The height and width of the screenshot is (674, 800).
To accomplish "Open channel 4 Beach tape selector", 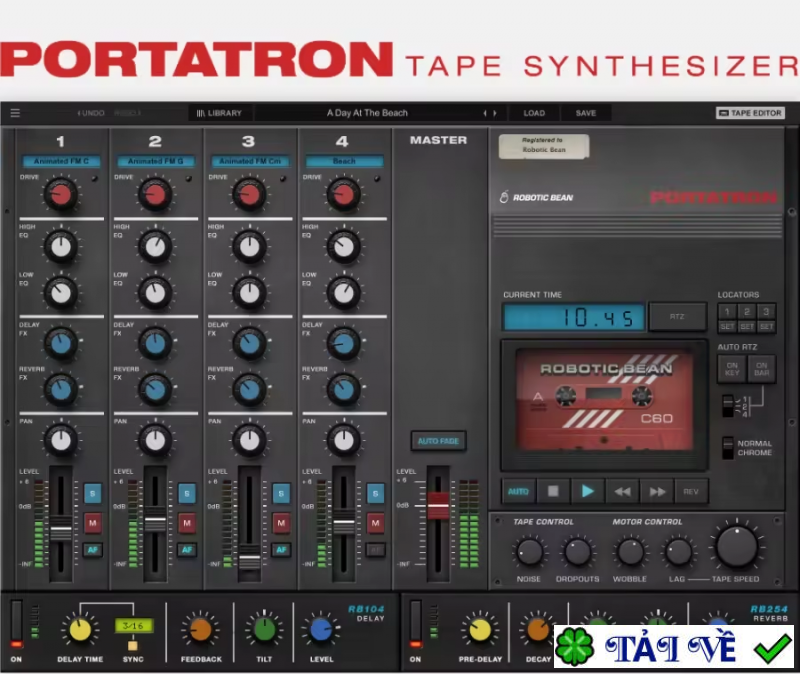I will (344, 161).
